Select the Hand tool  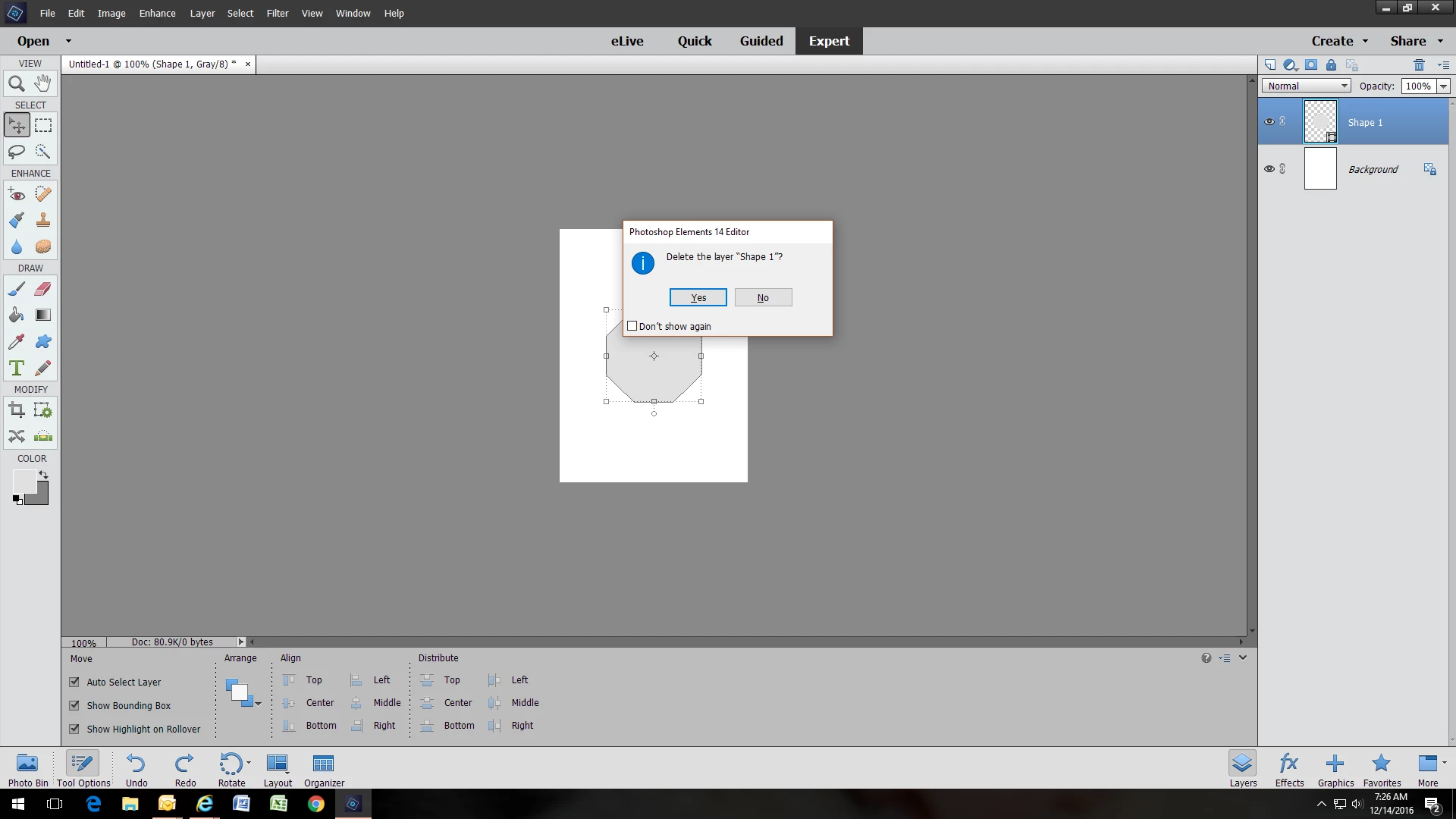(x=43, y=83)
